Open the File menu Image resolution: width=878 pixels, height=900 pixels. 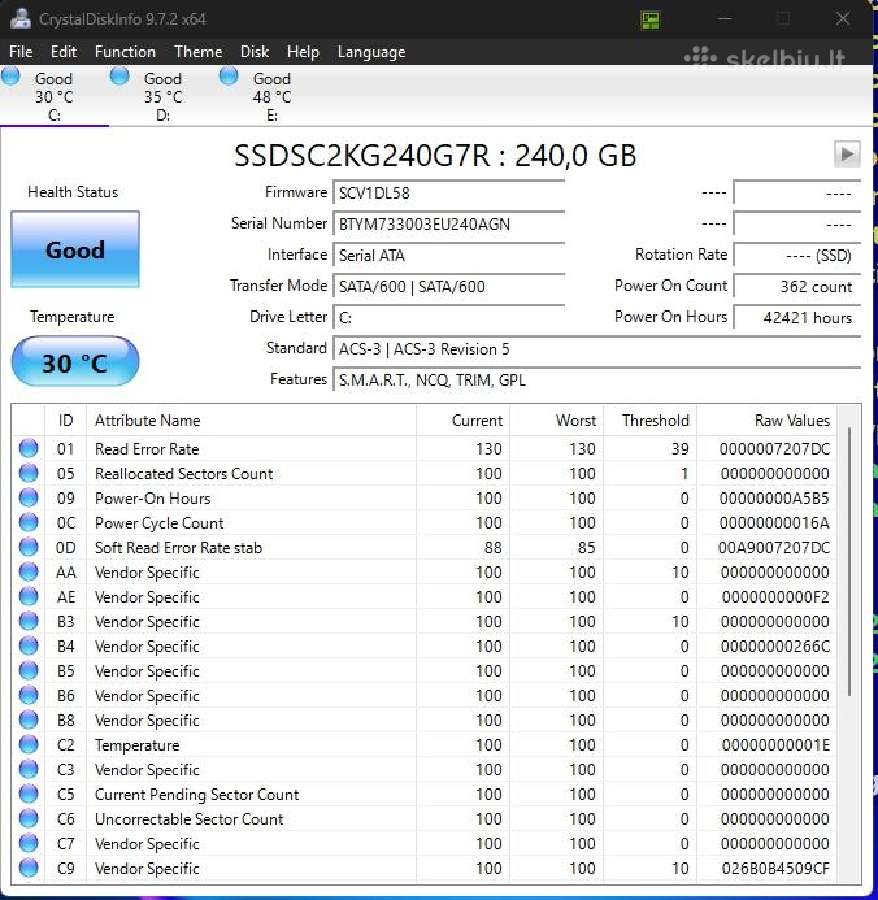coord(21,52)
